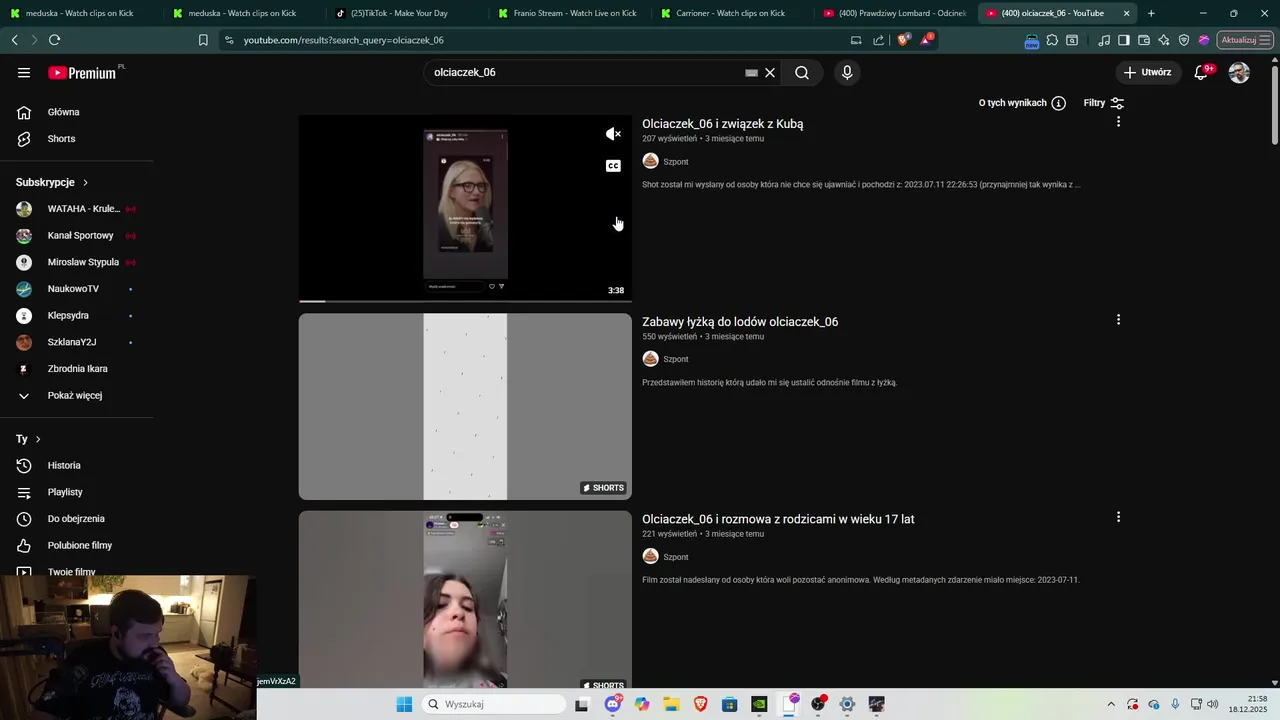This screenshot has height=720, width=1280.
Task: Open Discord from the taskbar
Action: click(x=612, y=704)
